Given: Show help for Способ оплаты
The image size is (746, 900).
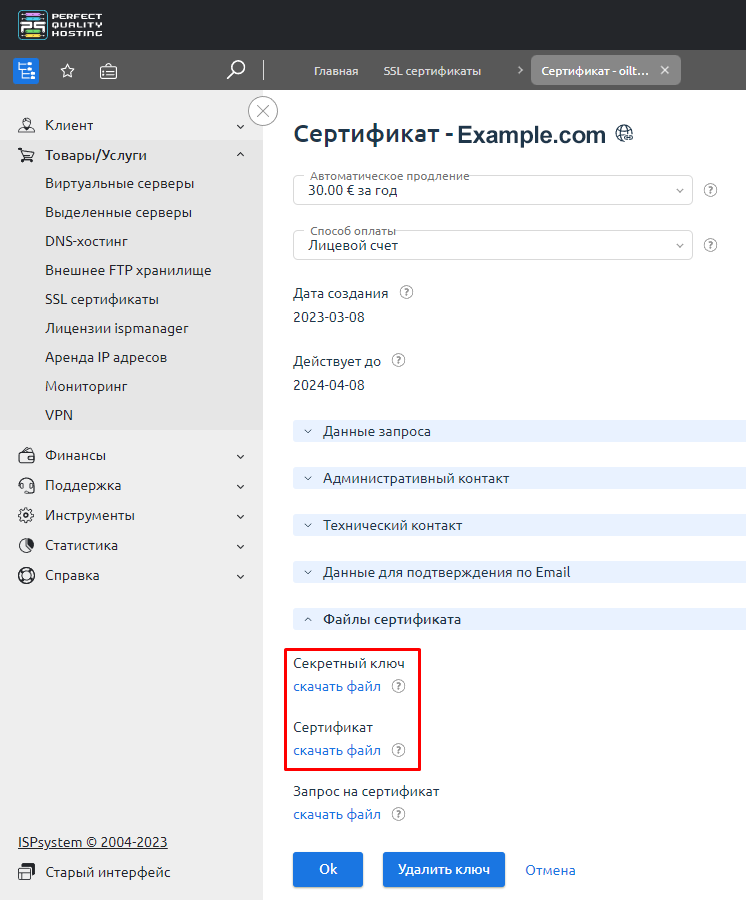Looking at the screenshot, I should coord(710,245).
